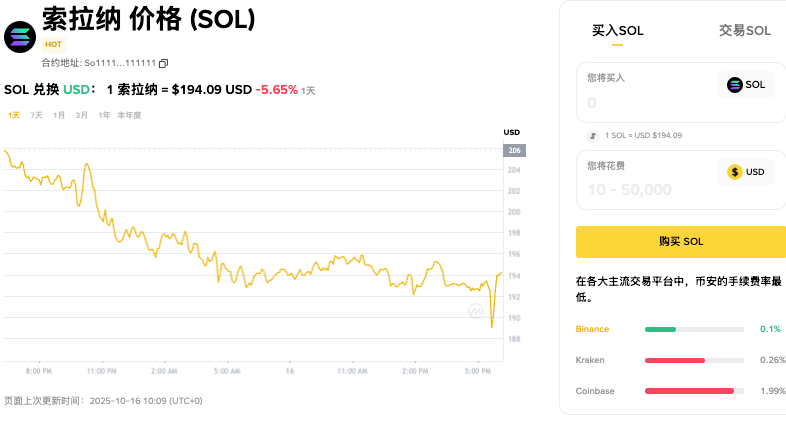Switch the chart to the 1月 range

59,115
